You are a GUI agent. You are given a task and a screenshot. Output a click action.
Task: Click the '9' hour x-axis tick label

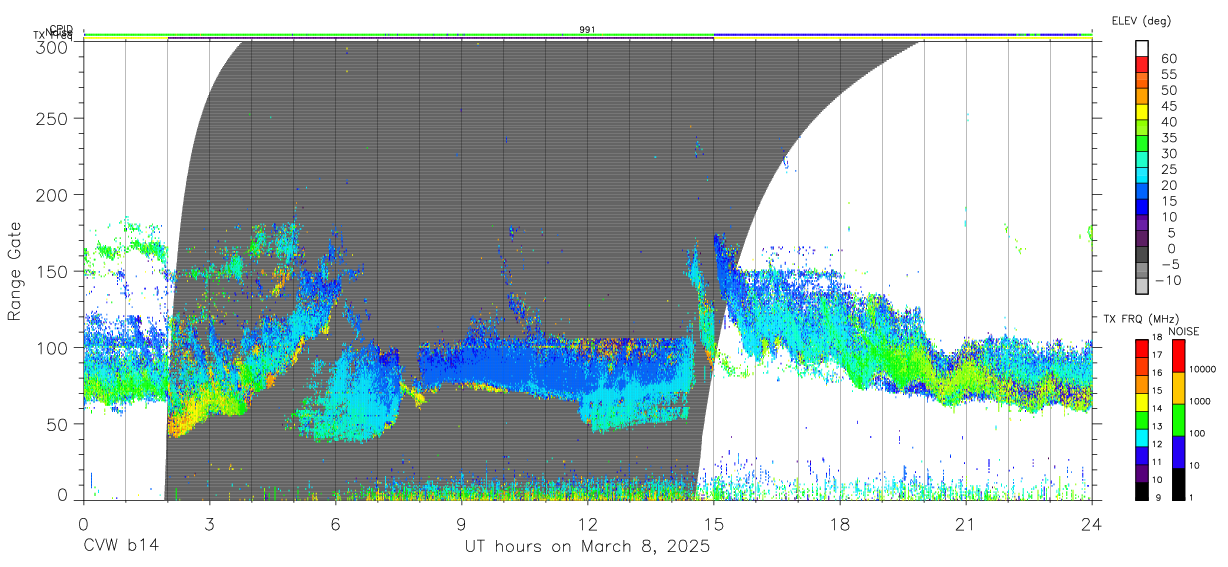(461, 524)
